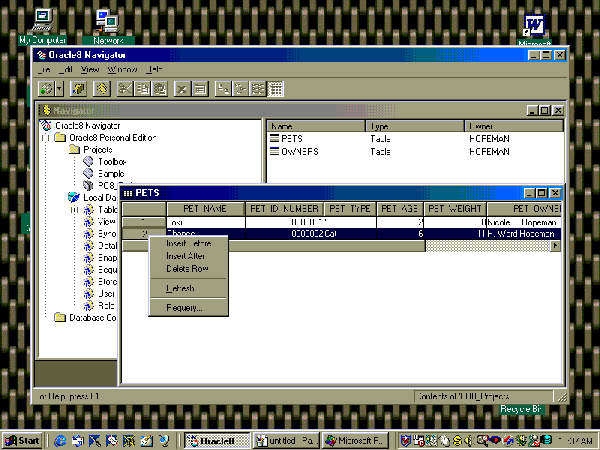Click the Properties toolbar icon
Viewport: 600px width, 450px height.
click(x=200, y=89)
